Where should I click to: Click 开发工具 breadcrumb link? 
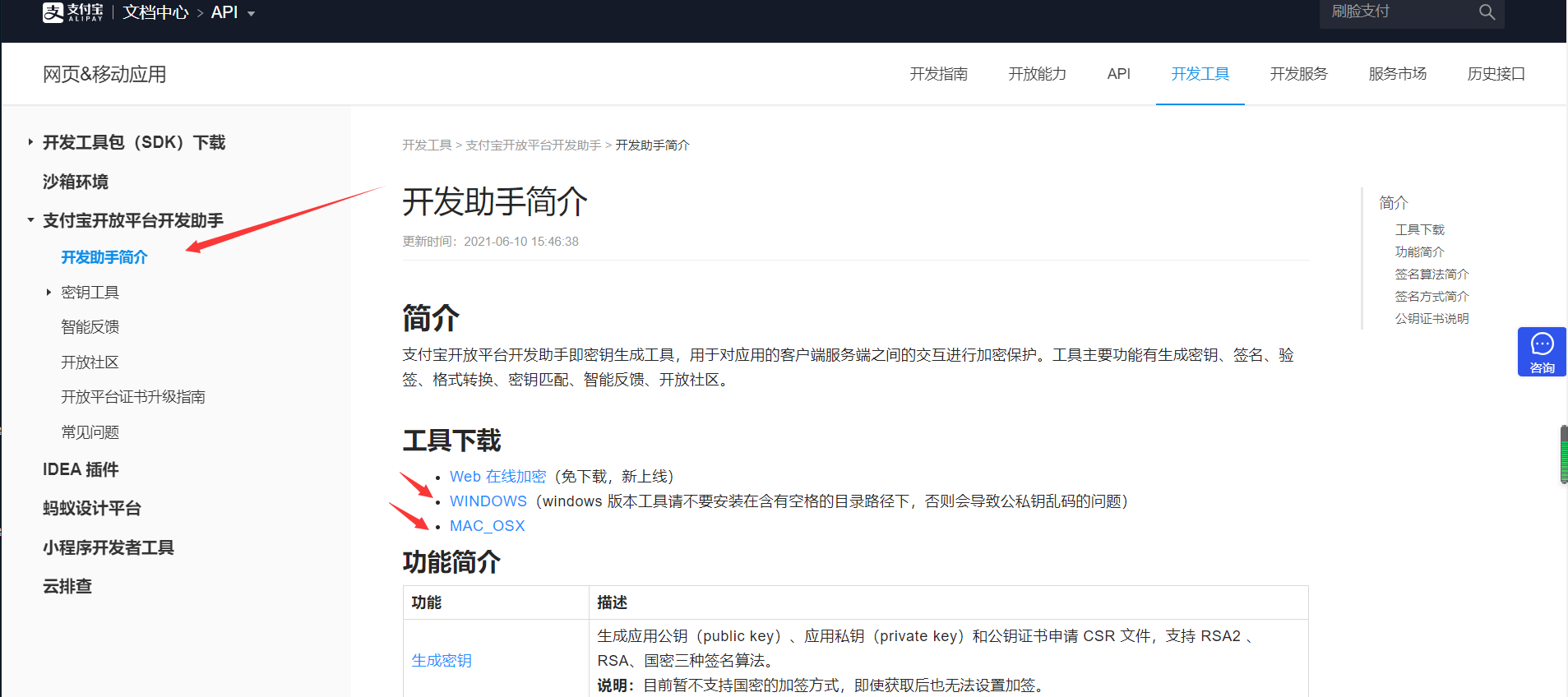coord(427,145)
